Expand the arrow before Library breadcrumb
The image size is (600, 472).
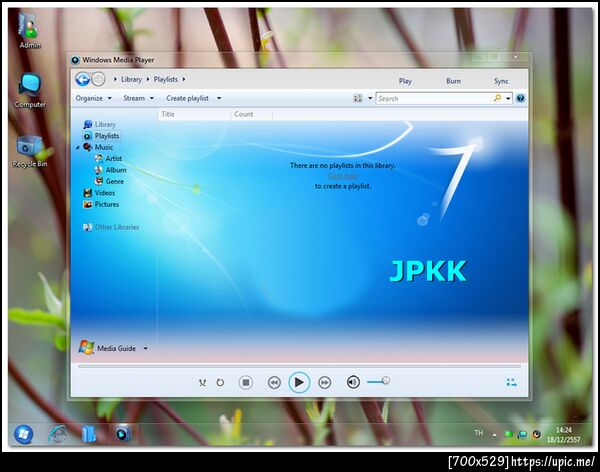(115, 79)
